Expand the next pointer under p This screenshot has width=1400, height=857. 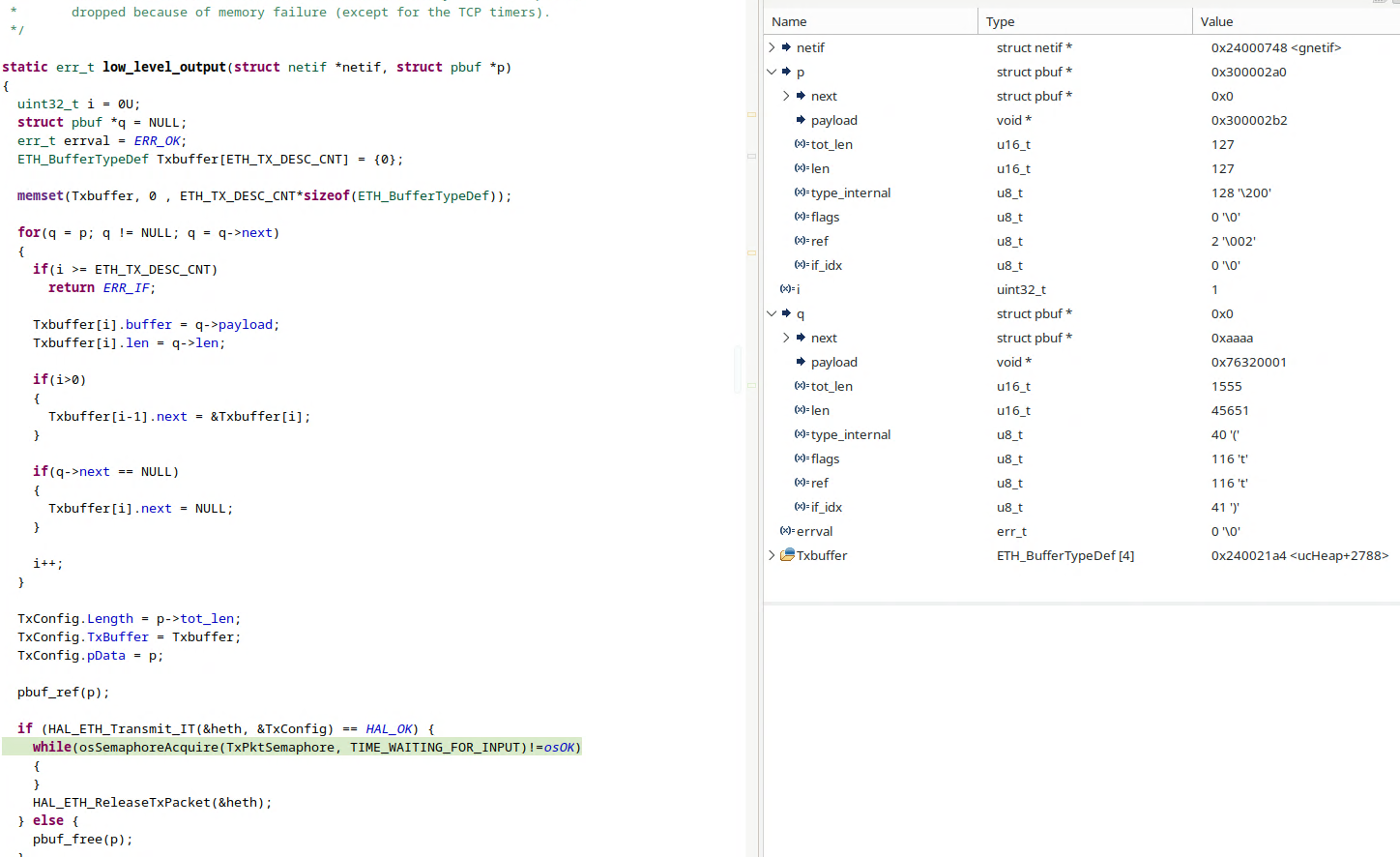tap(786, 96)
